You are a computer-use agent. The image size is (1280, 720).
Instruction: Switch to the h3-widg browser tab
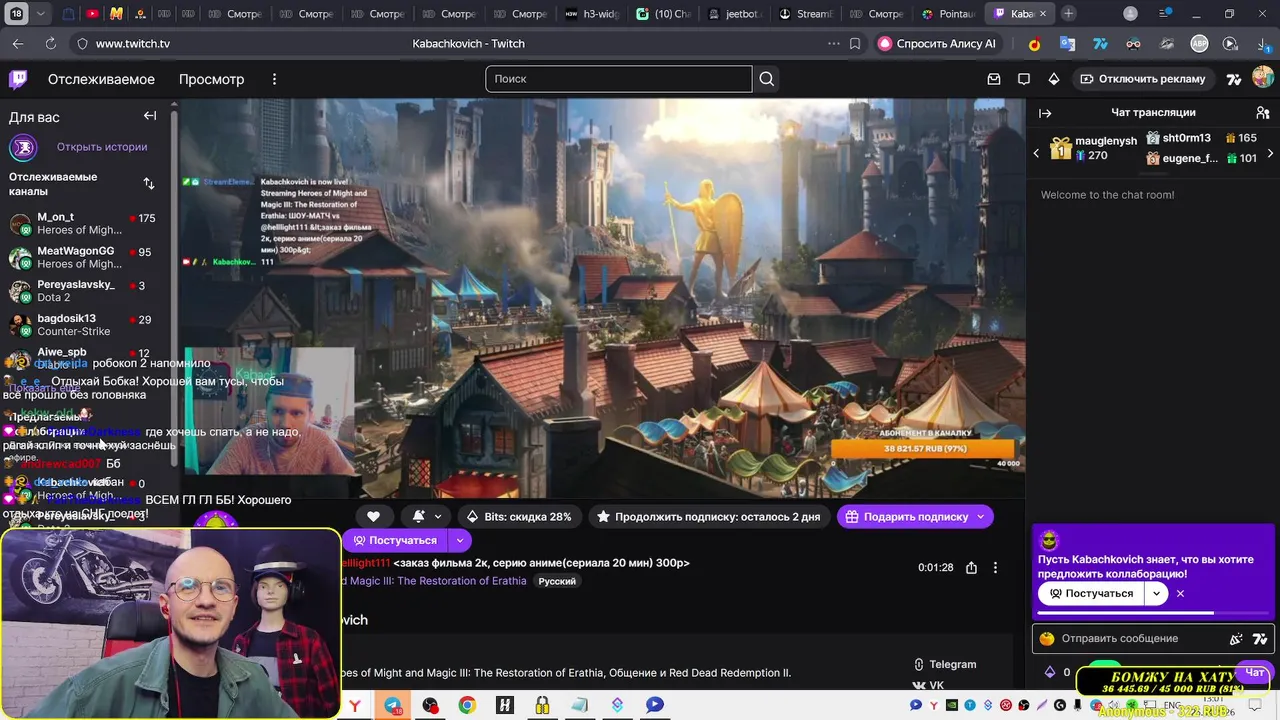pos(592,14)
